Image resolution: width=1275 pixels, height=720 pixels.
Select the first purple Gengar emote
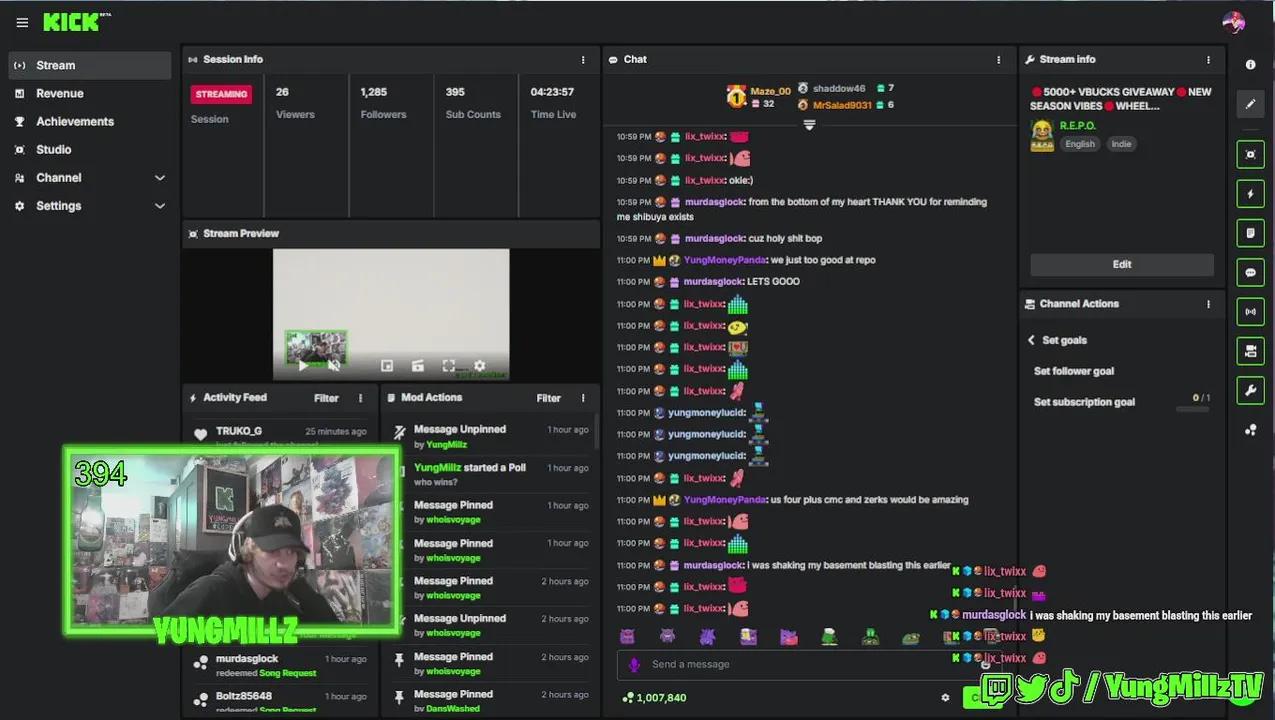pyautogui.click(x=627, y=637)
